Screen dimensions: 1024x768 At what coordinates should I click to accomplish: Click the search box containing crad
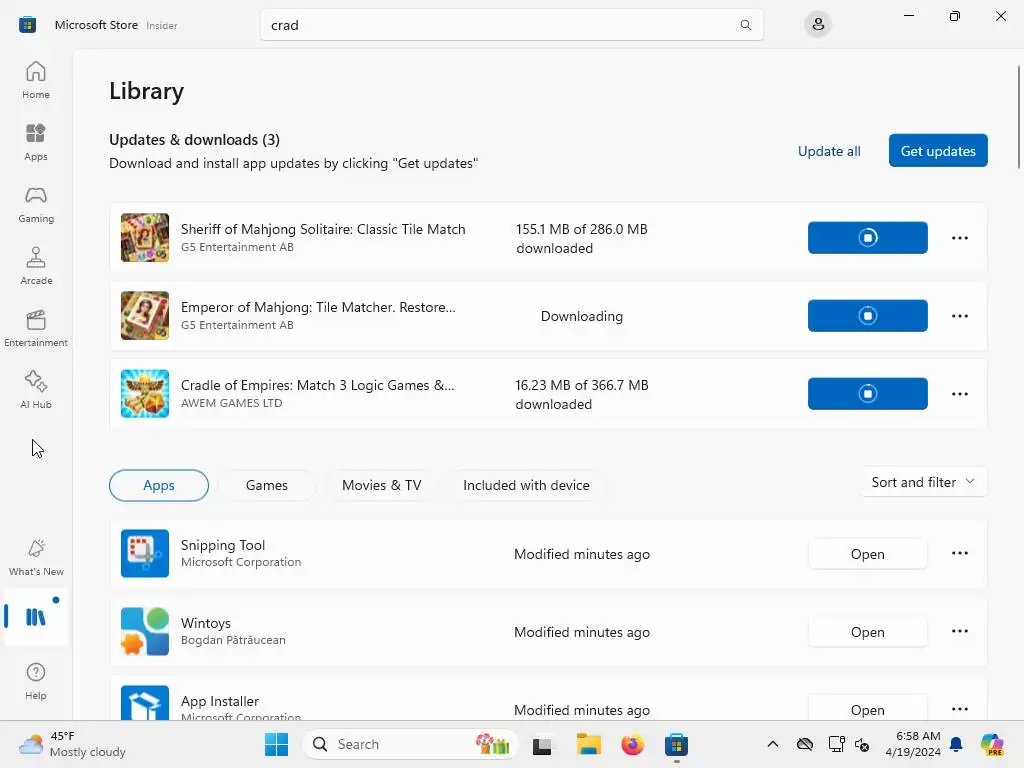tap(511, 25)
